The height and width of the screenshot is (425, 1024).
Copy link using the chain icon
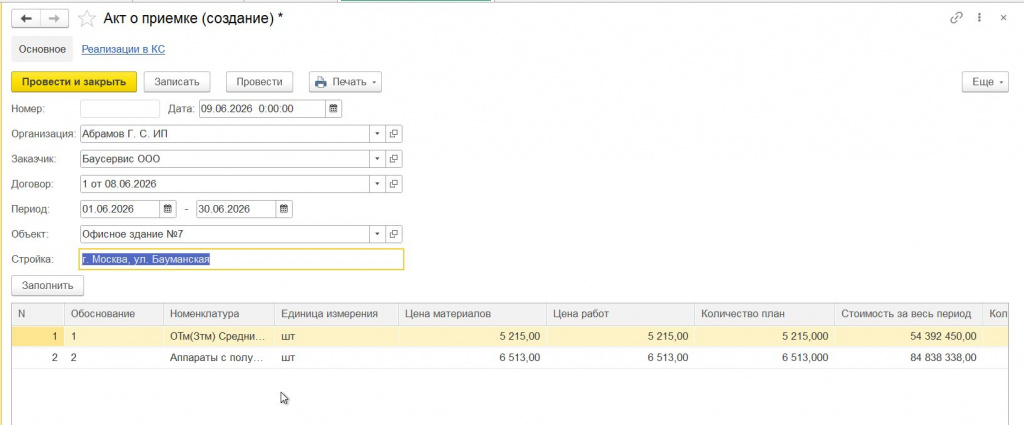(956, 18)
